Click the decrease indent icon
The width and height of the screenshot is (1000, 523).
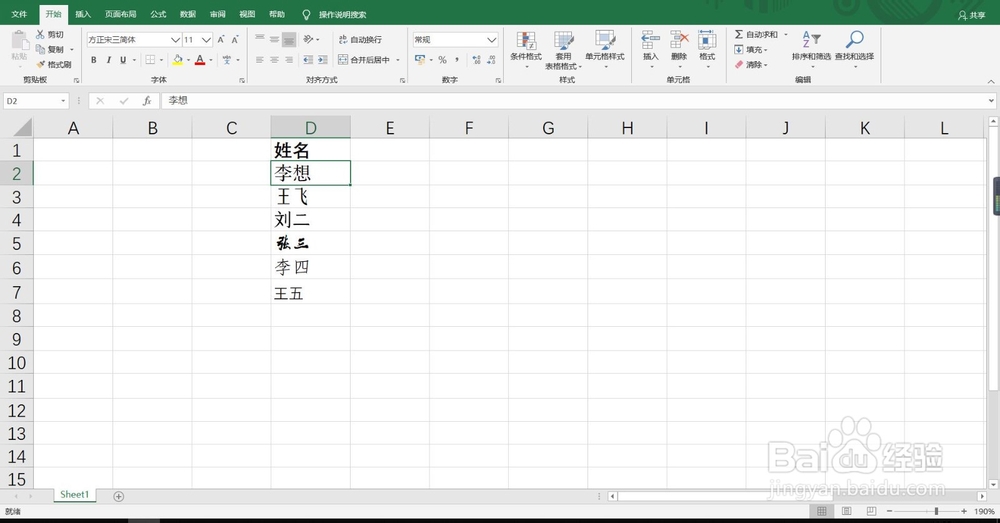[x=308, y=60]
